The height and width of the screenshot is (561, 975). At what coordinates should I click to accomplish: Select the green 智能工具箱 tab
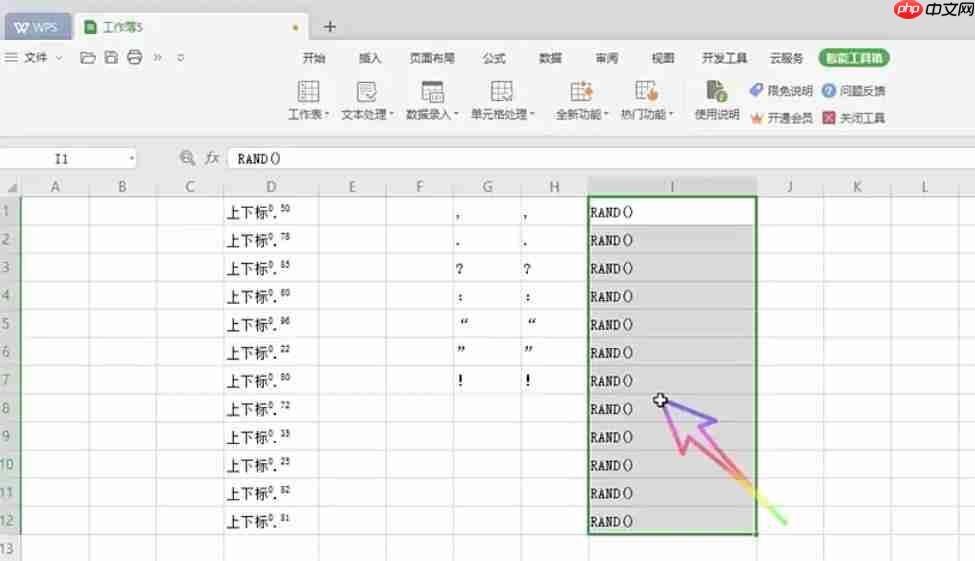coord(854,58)
